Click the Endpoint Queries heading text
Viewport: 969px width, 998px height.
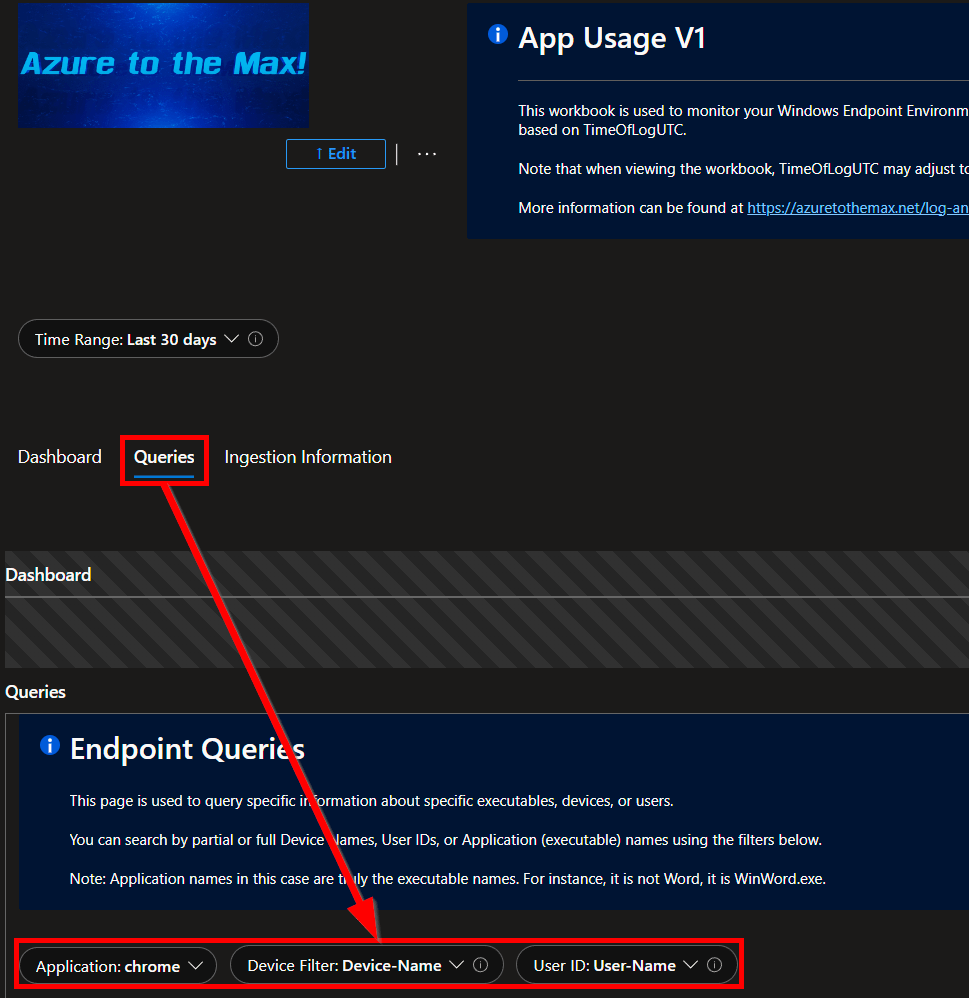click(187, 749)
